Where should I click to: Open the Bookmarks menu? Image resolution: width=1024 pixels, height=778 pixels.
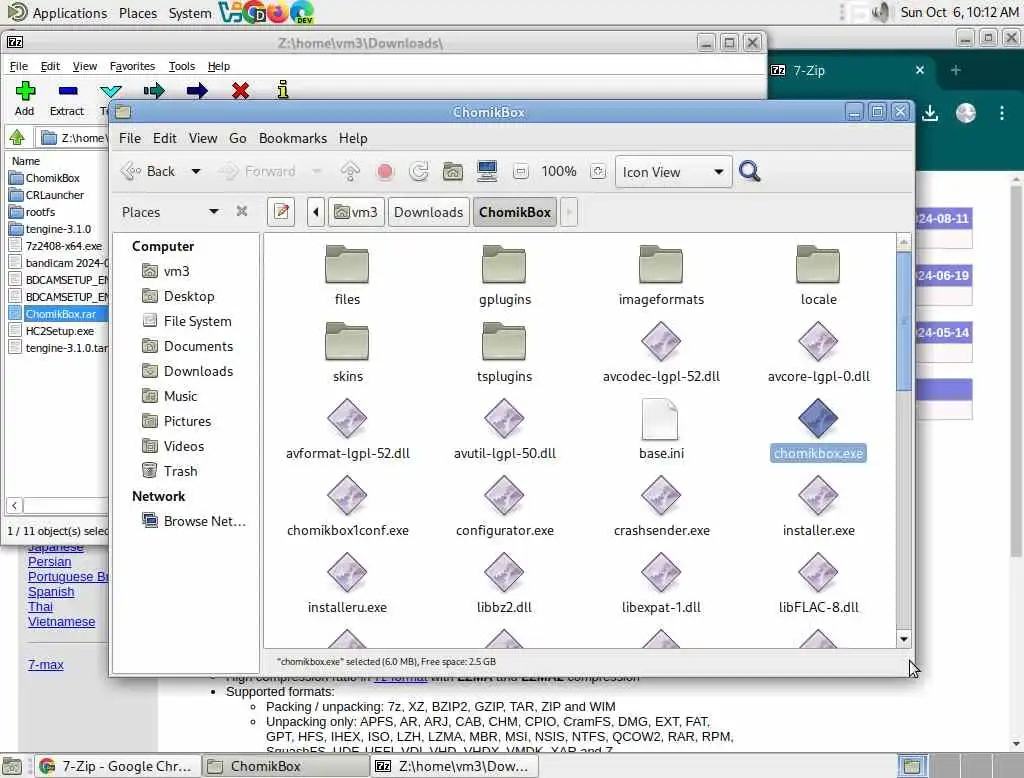[x=293, y=138]
